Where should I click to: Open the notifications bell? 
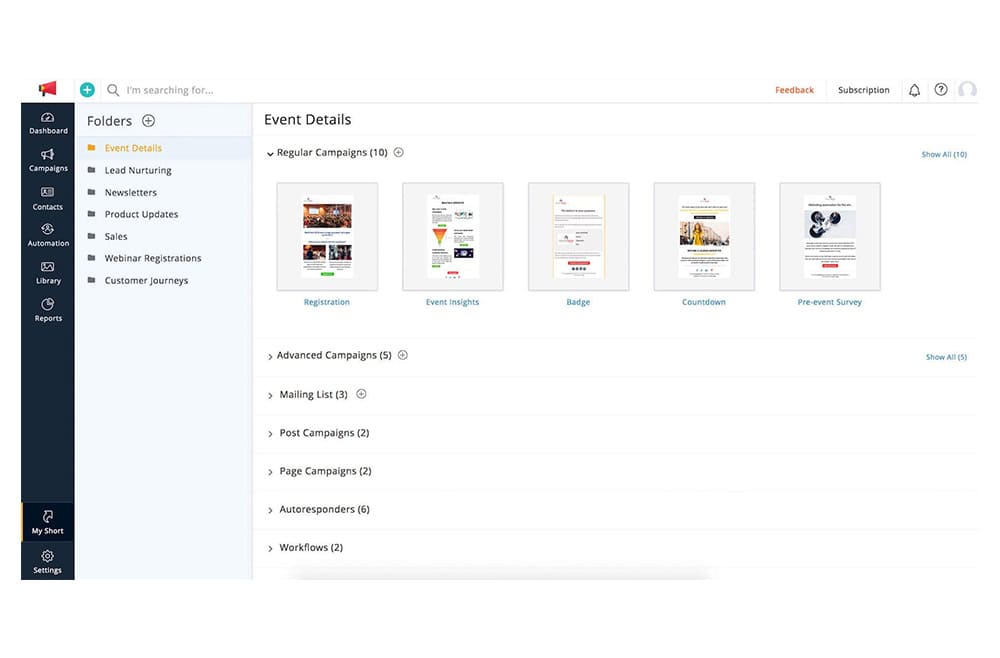914,90
